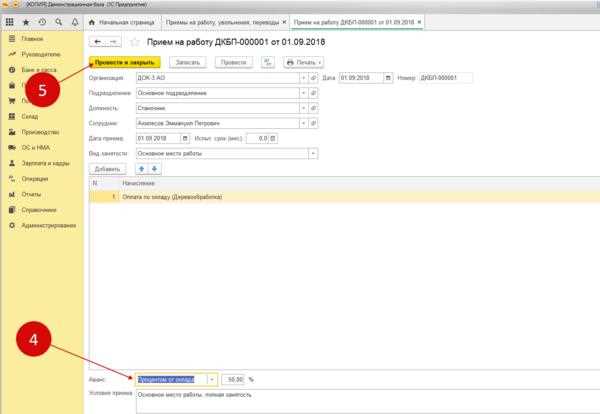
Task: Click into the Должность field
Action: [x=218, y=108]
